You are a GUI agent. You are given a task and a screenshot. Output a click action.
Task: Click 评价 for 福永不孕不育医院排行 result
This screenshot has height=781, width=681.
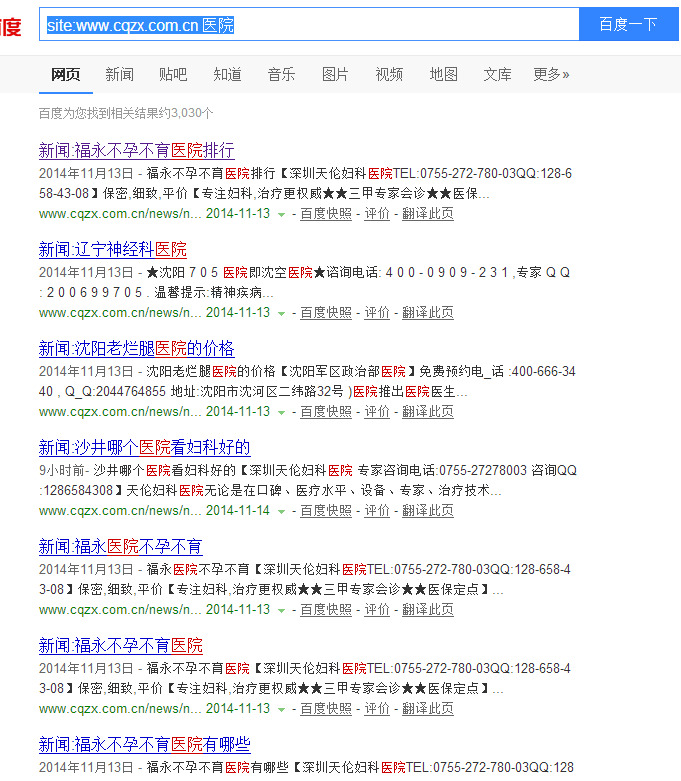coord(377,214)
